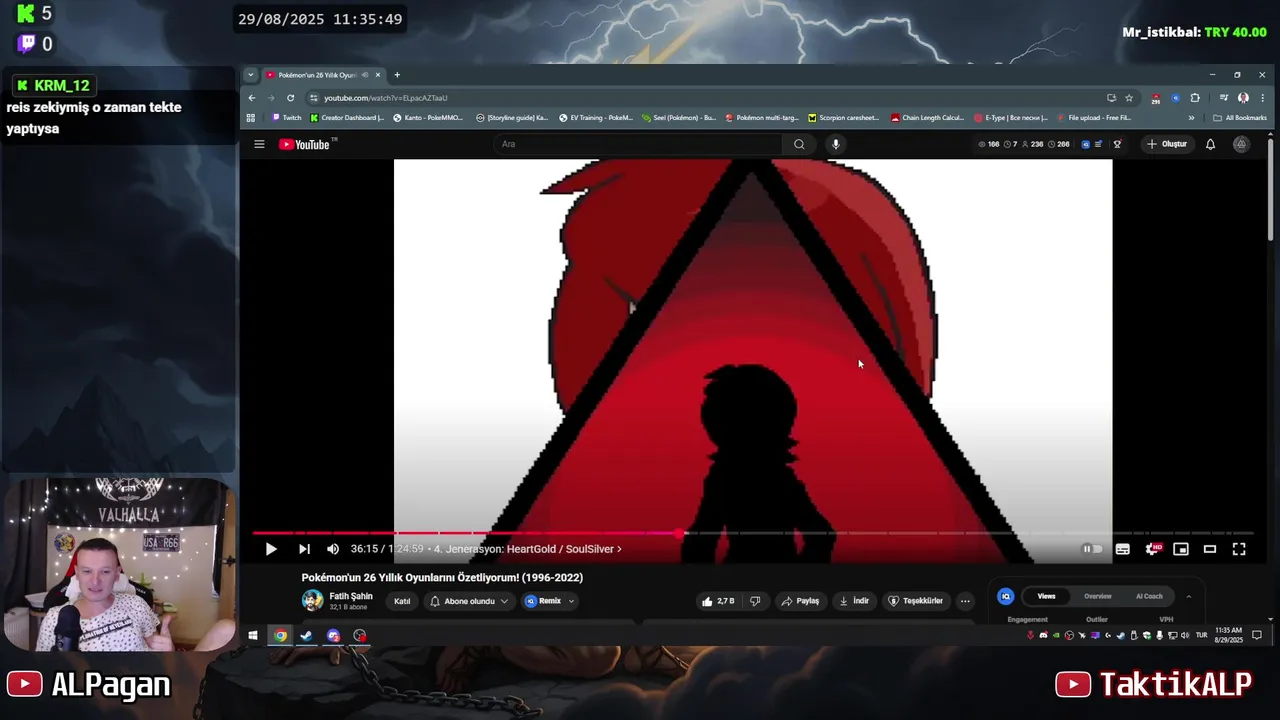Open the 'Fatih Şahin' channel name link
The height and width of the screenshot is (720, 1280).
(351, 596)
